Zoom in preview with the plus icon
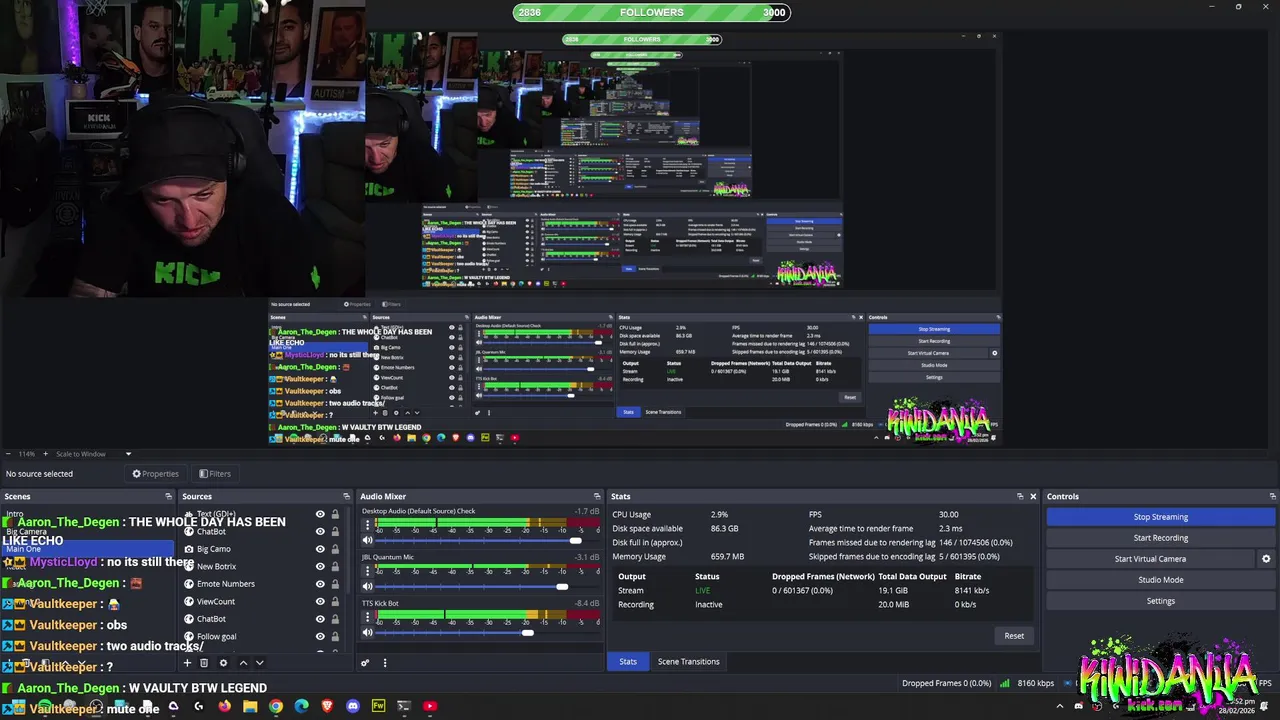 coord(44,454)
